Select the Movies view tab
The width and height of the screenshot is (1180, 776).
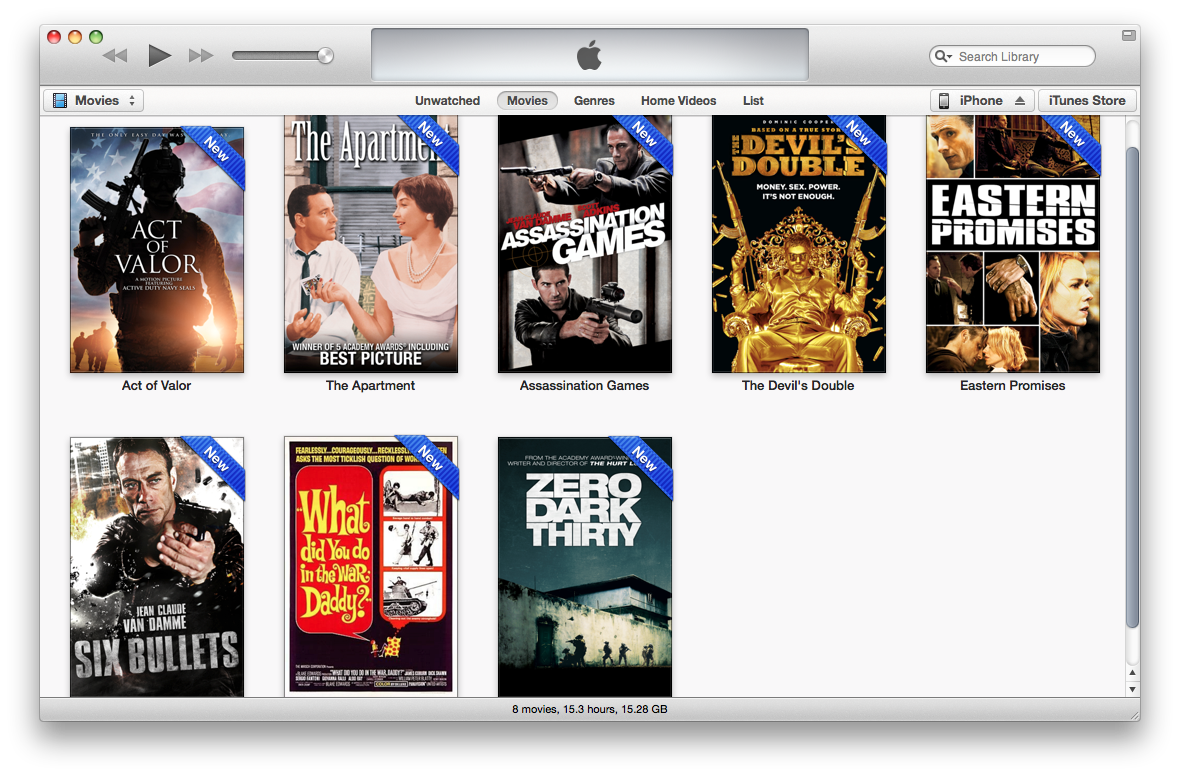[x=527, y=101]
